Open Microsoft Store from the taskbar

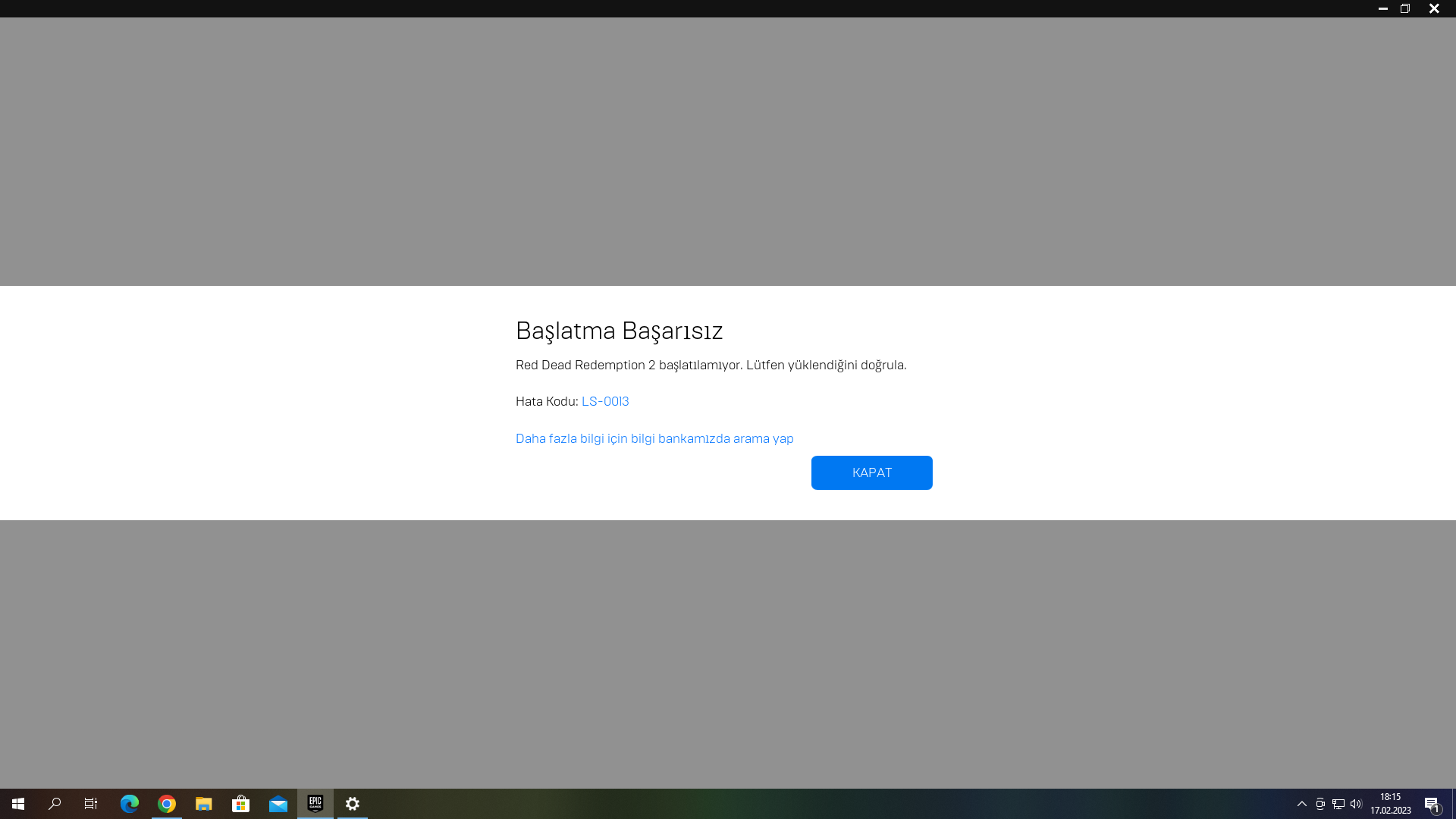[x=241, y=804]
